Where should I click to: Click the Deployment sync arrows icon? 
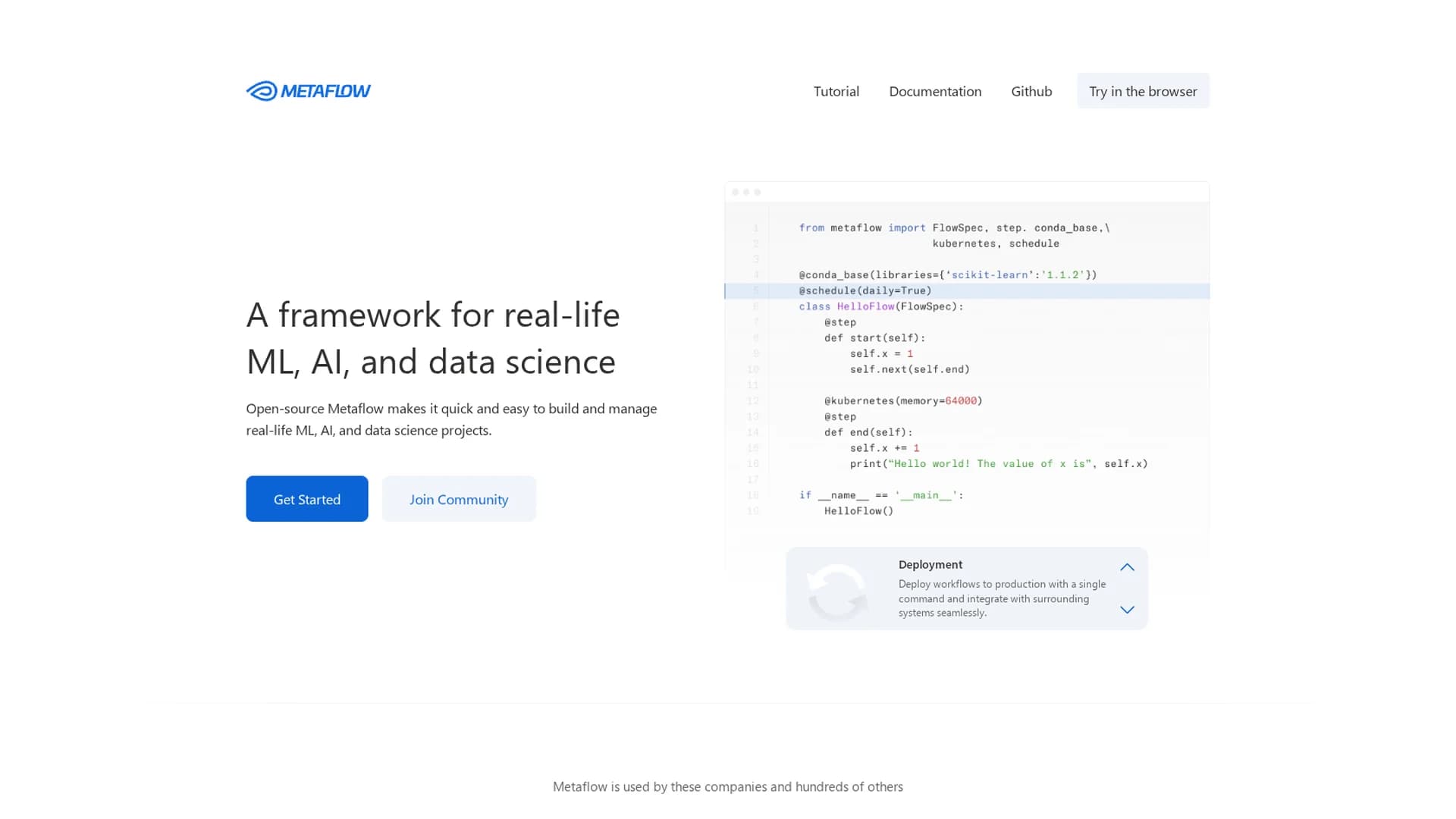pos(837,592)
